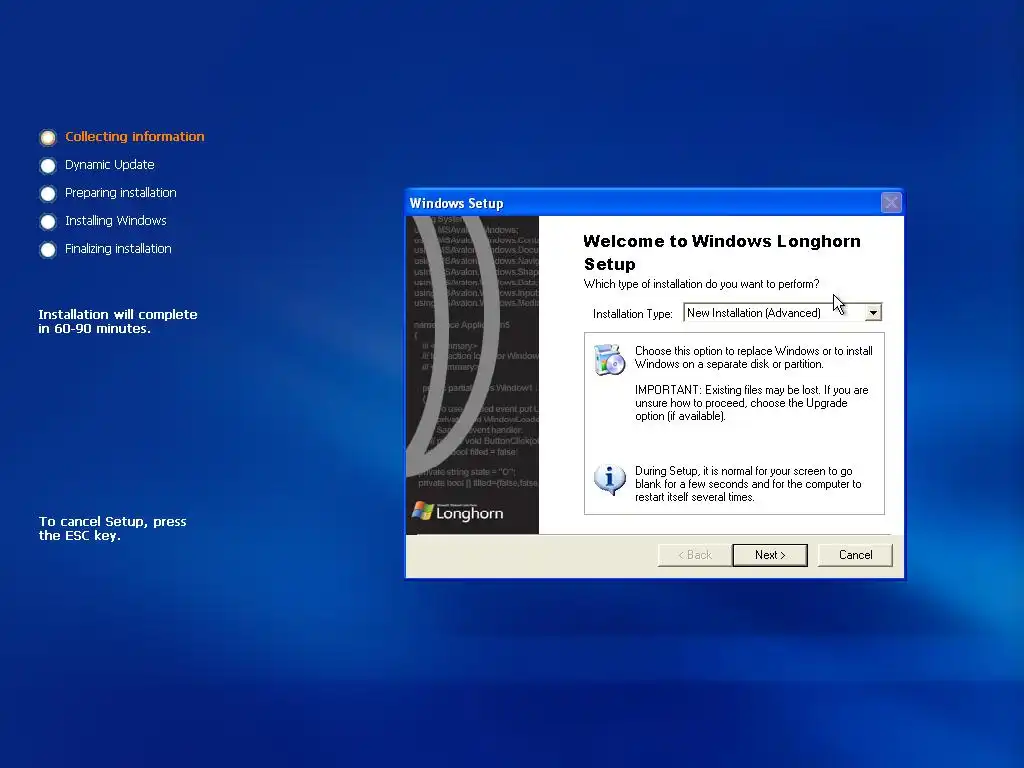Click the Next button
Screen dimensions: 1024x768
point(770,555)
